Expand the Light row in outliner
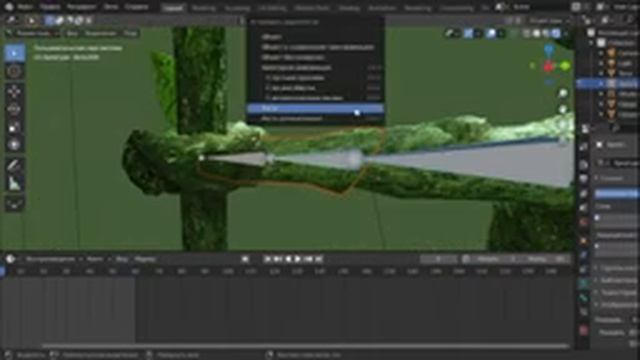The width and height of the screenshot is (640, 360). tap(601, 64)
